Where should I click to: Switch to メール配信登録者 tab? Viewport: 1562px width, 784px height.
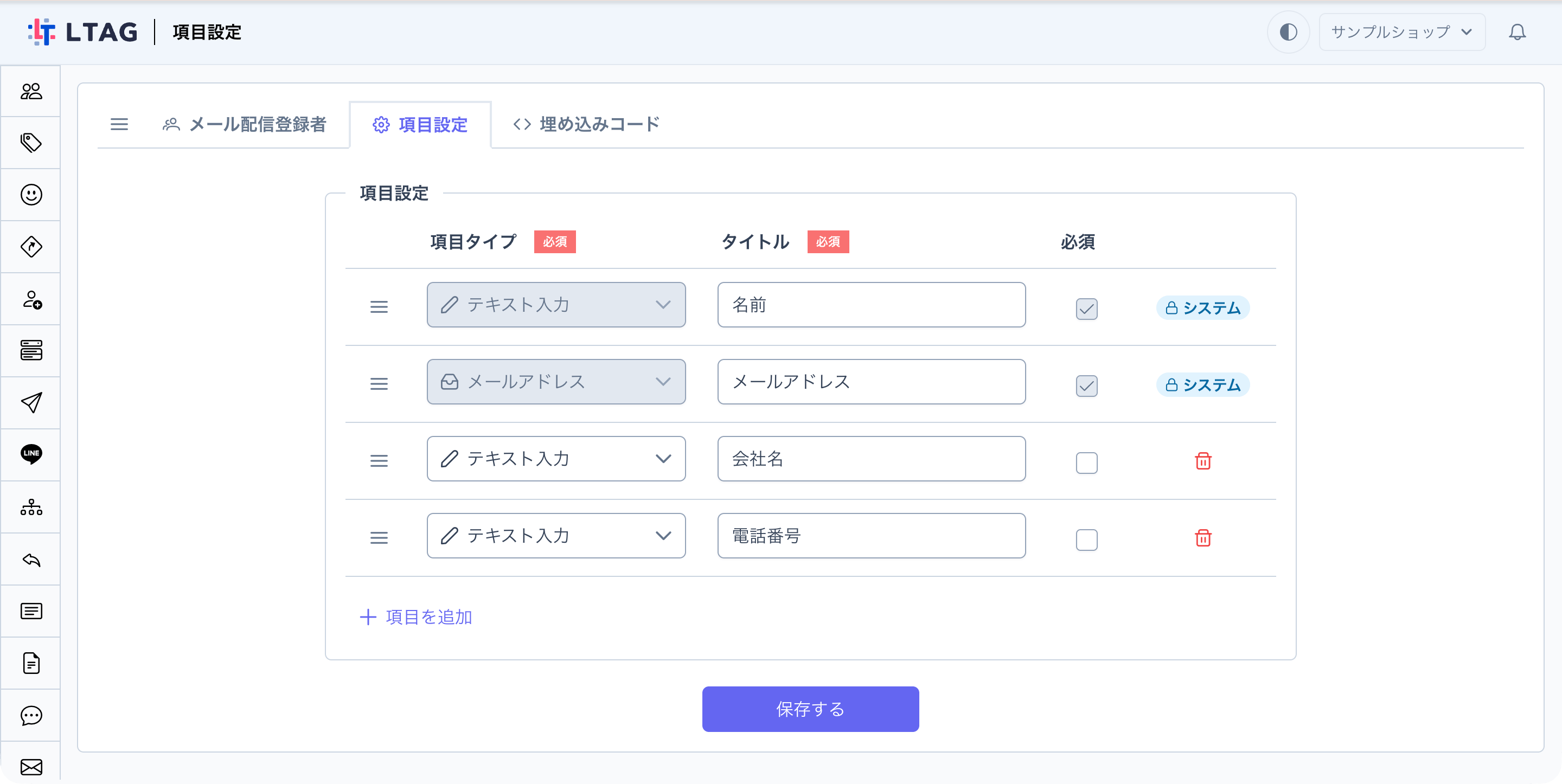(x=245, y=124)
